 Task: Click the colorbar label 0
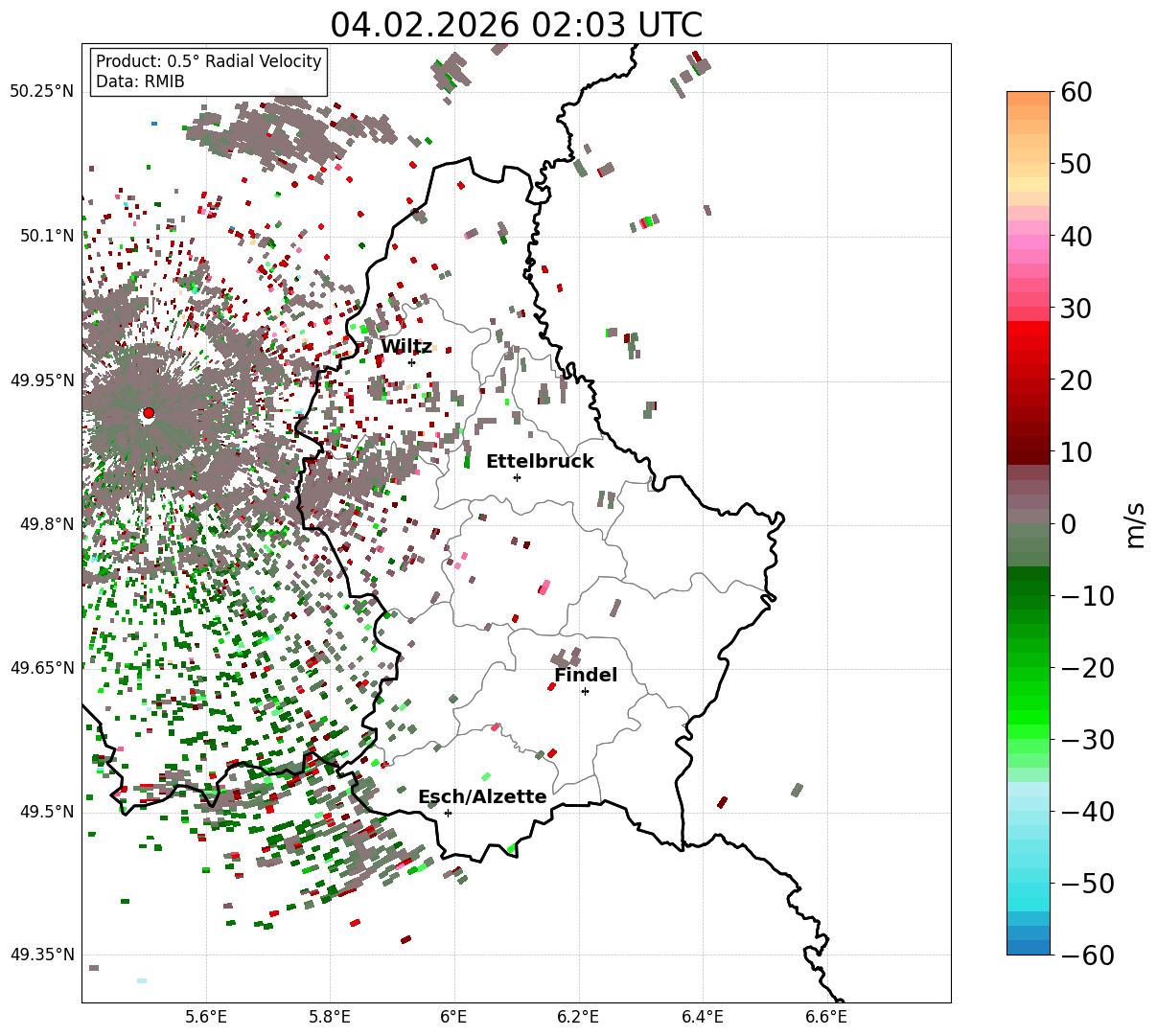pos(1068,524)
